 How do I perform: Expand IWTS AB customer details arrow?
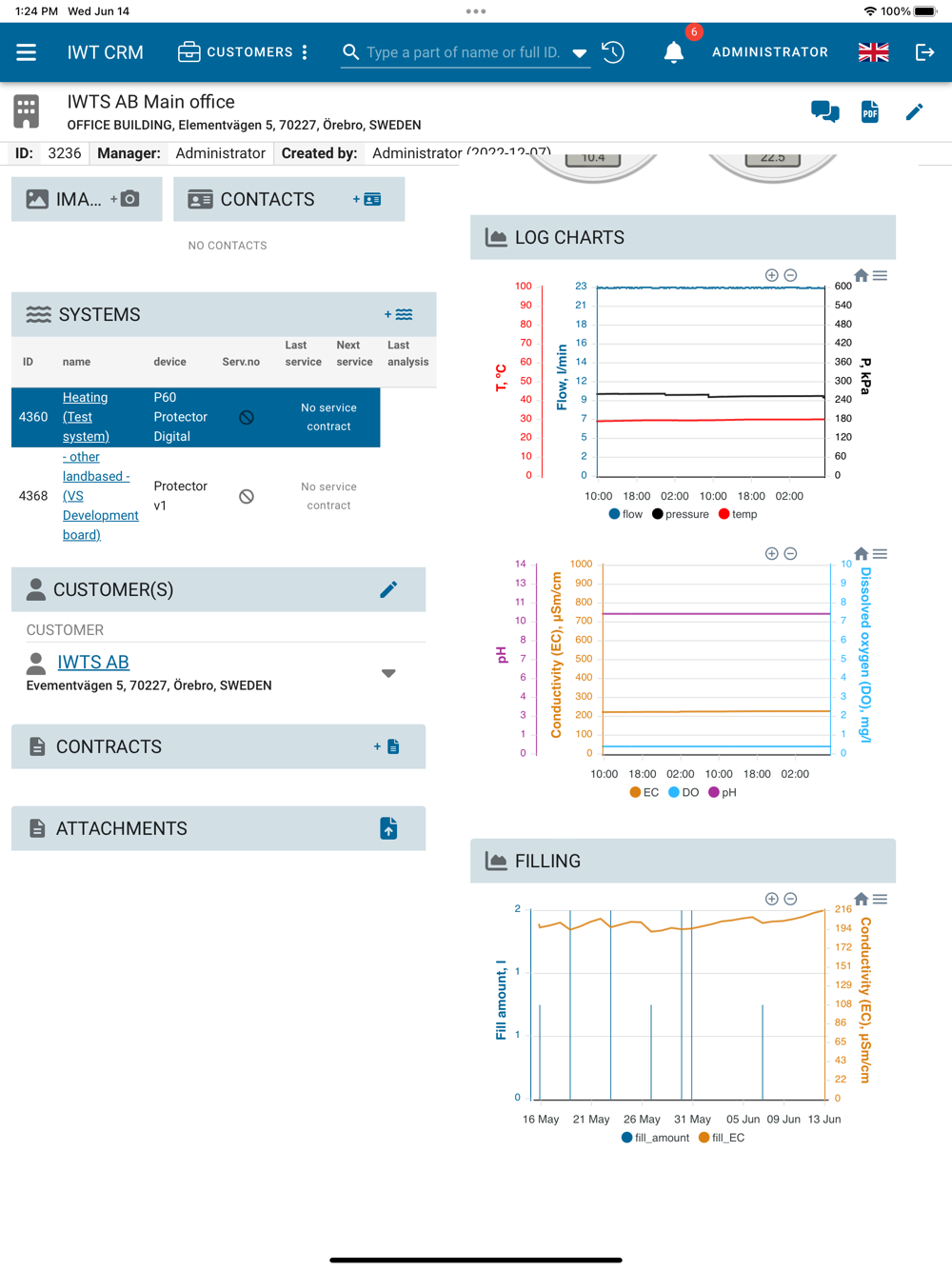pyautogui.click(x=388, y=673)
